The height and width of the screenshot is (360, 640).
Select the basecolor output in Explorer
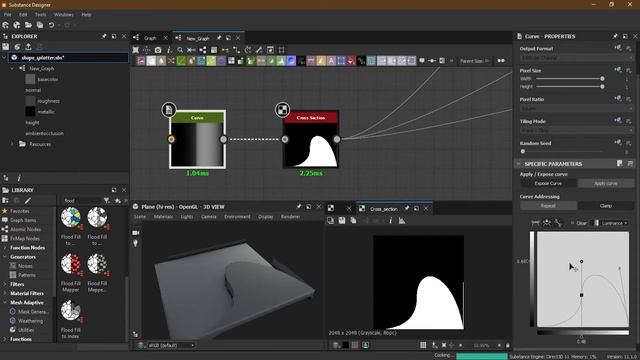(48, 79)
